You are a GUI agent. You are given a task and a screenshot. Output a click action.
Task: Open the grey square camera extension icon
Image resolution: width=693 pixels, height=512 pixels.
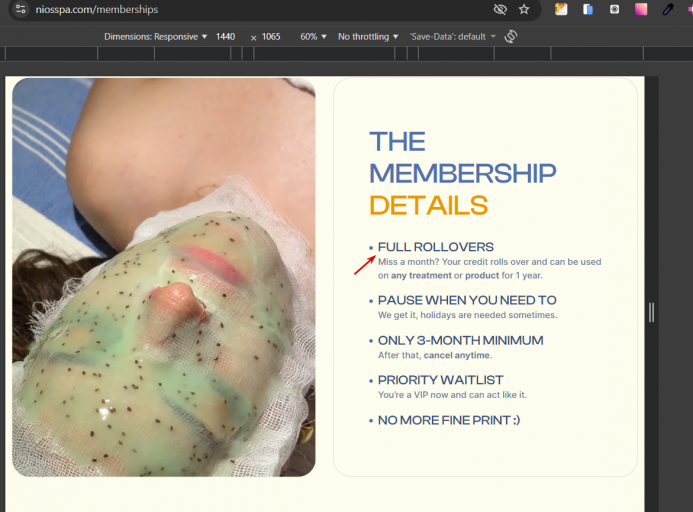click(614, 9)
